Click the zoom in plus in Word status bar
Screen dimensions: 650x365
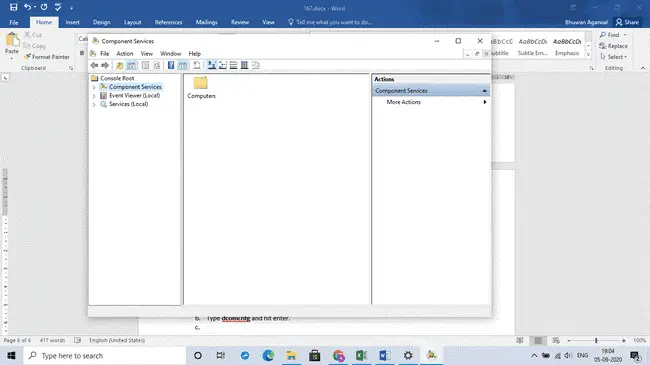tap(623, 341)
